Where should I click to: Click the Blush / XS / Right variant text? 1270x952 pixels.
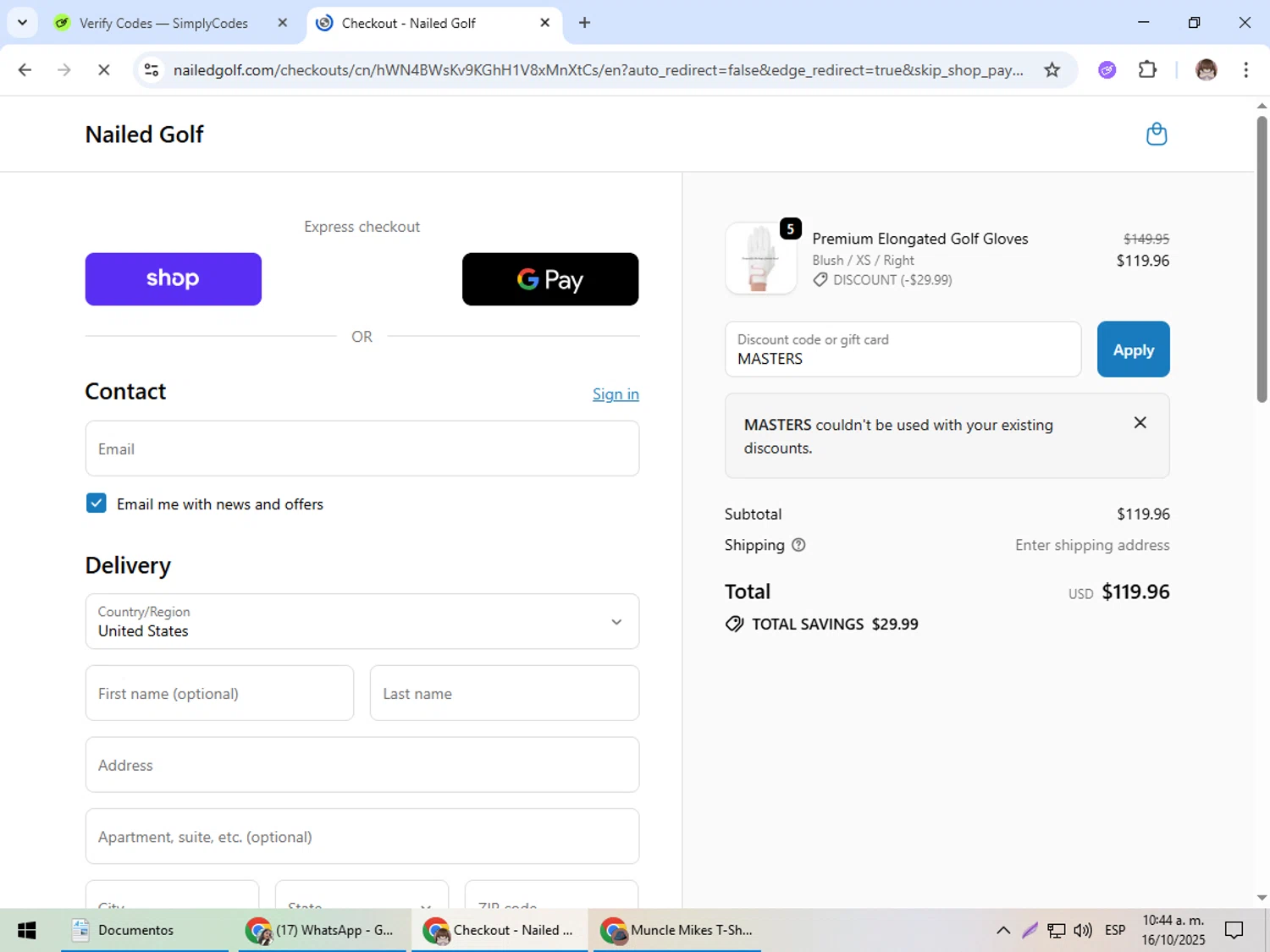[863, 261]
